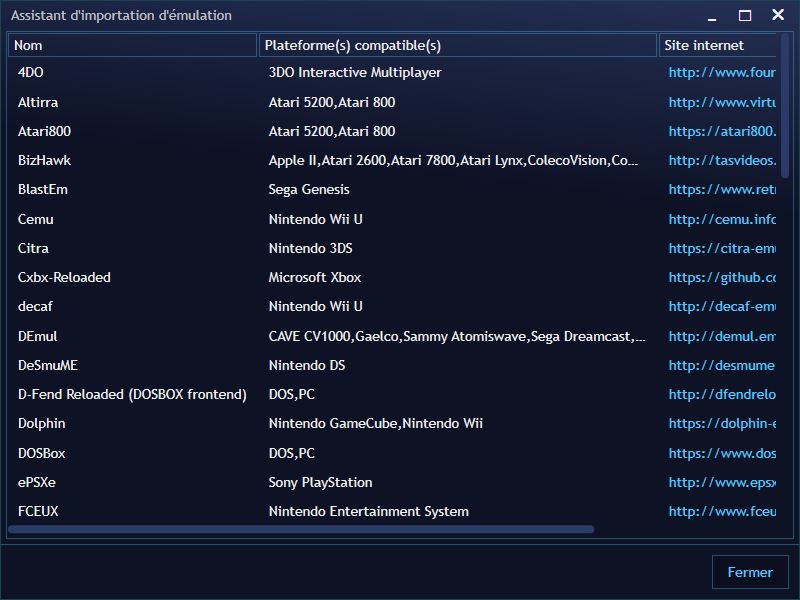Click the Sony PlayStation platform cell
Image resolution: width=800 pixels, height=600 pixels.
pyautogui.click(x=320, y=482)
